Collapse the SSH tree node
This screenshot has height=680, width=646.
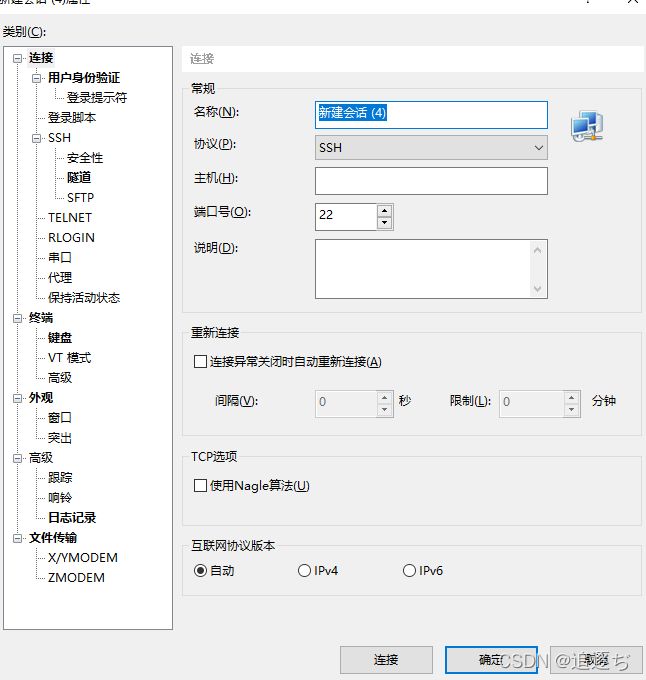click(36, 138)
